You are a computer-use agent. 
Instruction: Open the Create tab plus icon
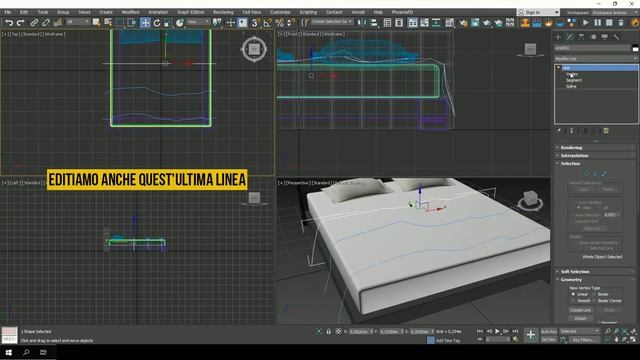(558, 37)
